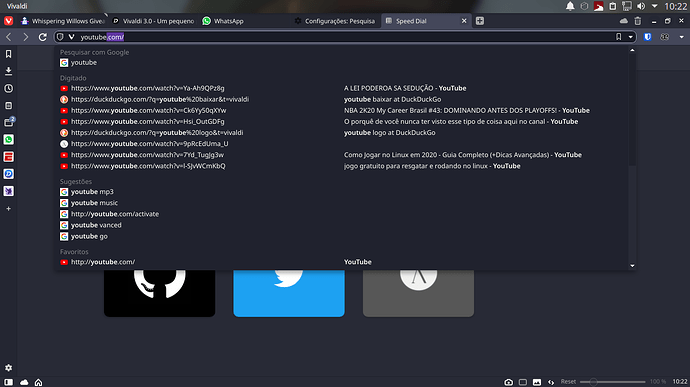The image size is (690, 387).
Task: Open the History panel
Action: pos(8,88)
